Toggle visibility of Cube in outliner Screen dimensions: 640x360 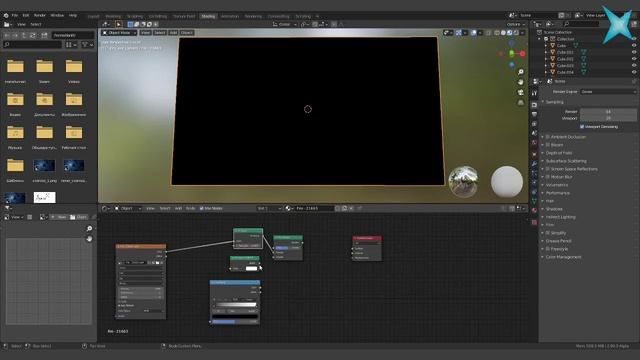[634, 46]
